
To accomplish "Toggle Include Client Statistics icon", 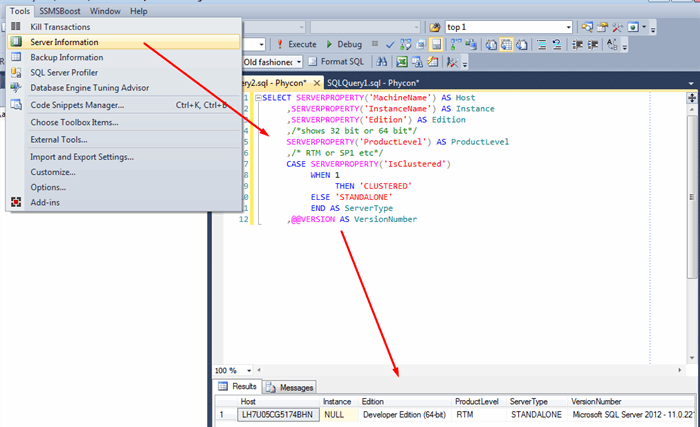I will point(471,44).
